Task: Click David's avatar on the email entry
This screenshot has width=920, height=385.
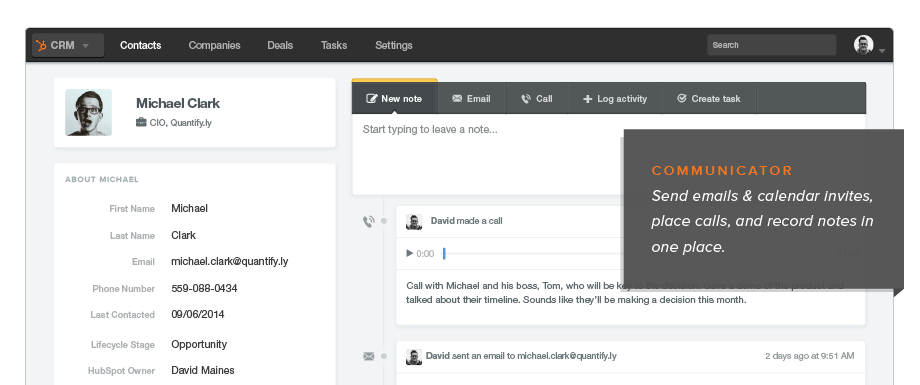Action: pyautogui.click(x=414, y=357)
